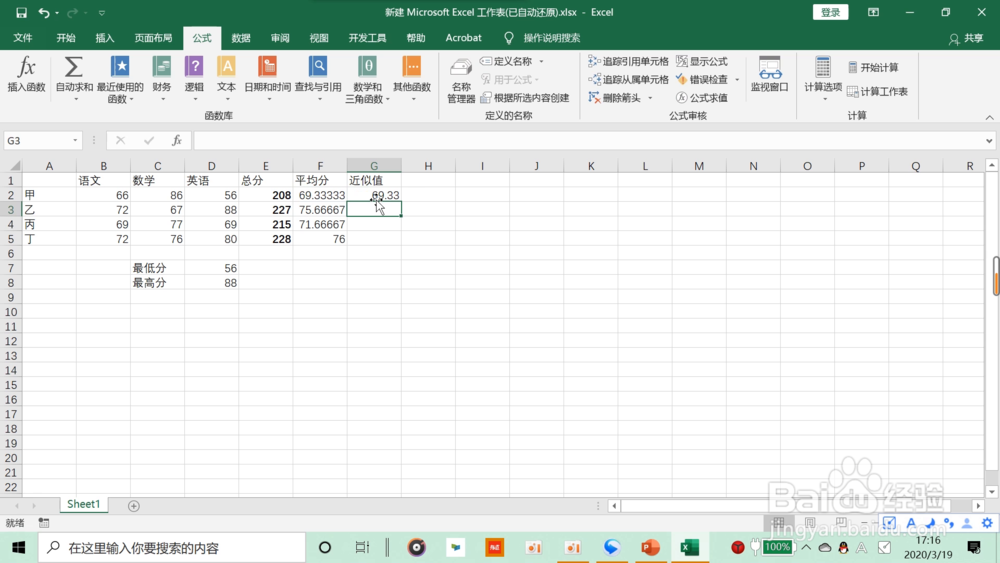This screenshot has width=1000, height=563.
Task: Click Error Checking (错误检查)
Action: pyautogui.click(x=702, y=79)
